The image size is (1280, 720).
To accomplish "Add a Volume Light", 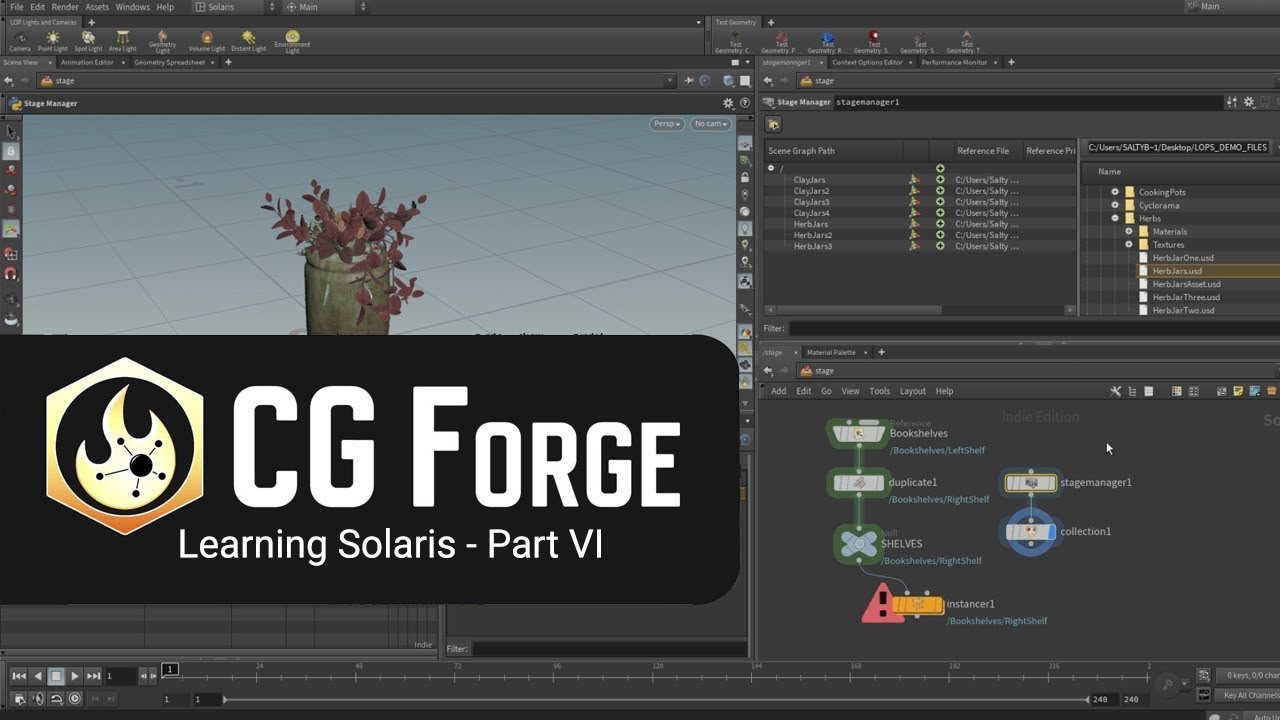I will [207, 41].
